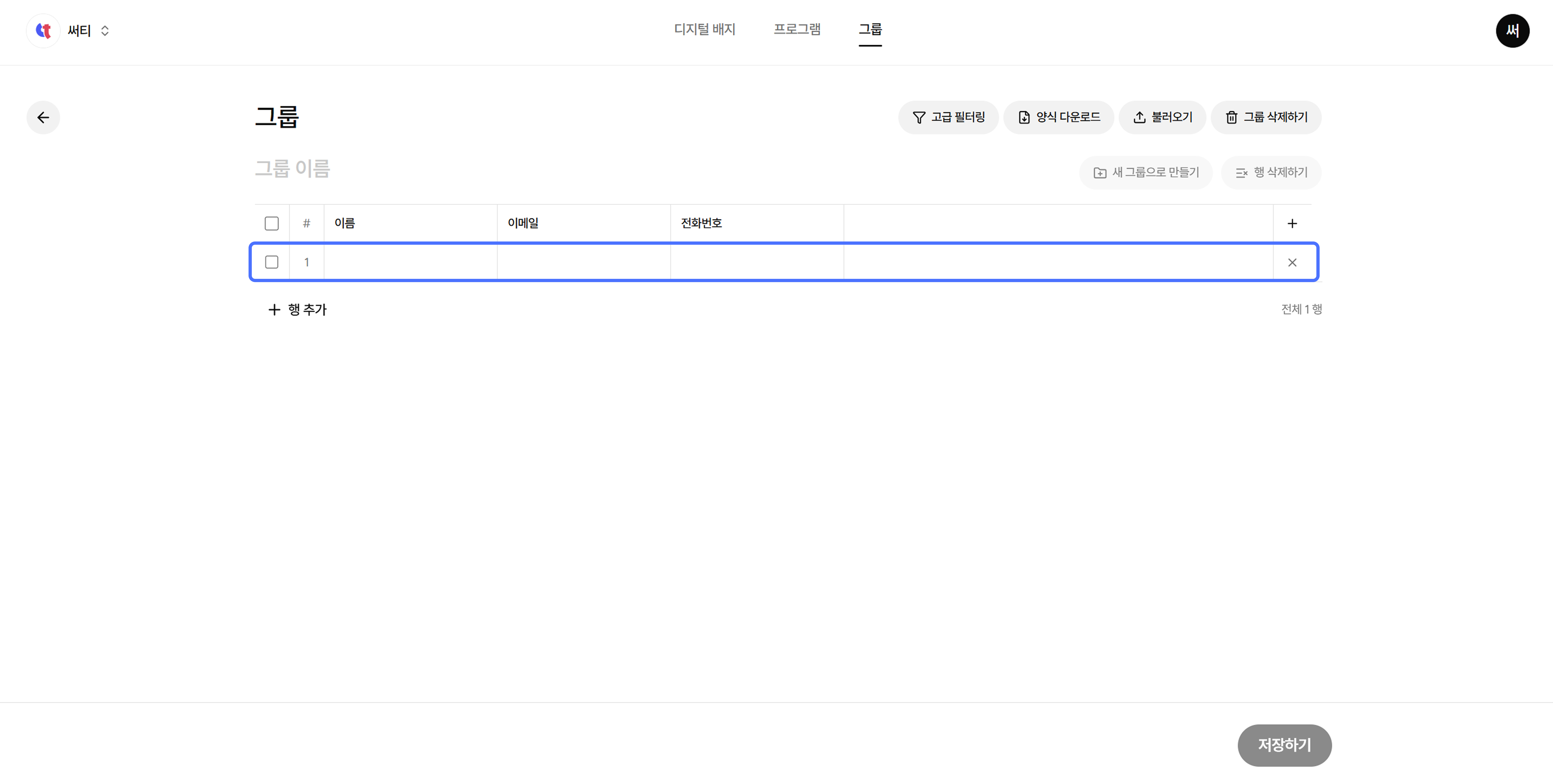Add a column with the plus icon

tap(1292, 224)
